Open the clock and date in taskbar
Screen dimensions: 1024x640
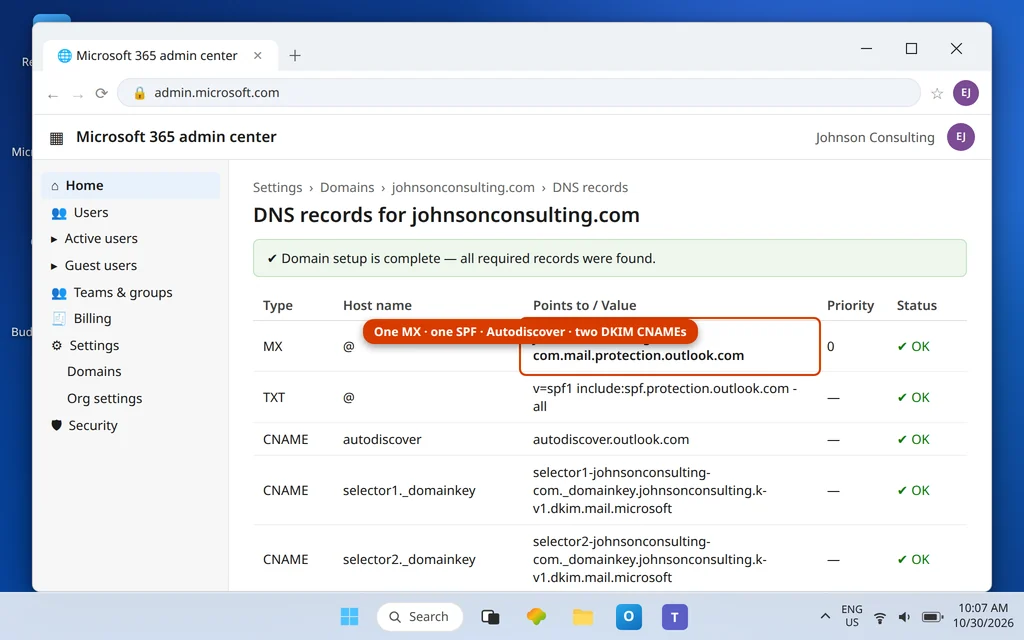coord(983,616)
